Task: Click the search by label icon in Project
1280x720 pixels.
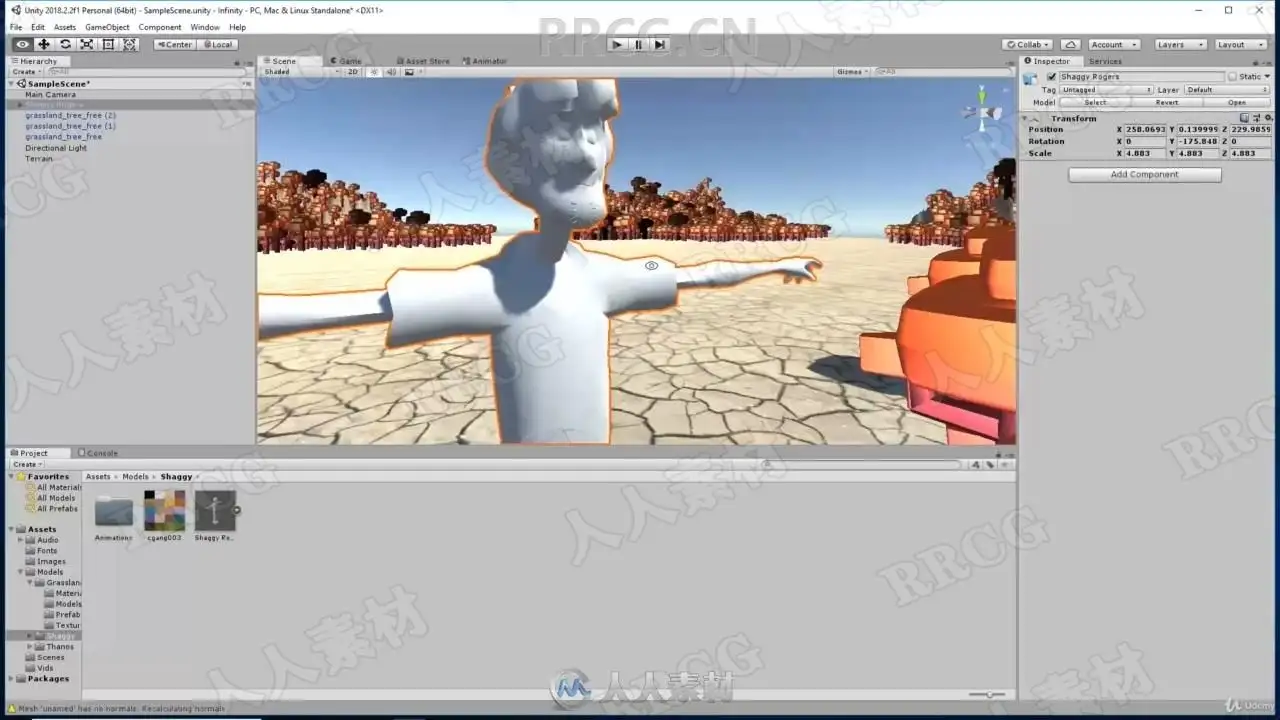Action: click(991, 464)
